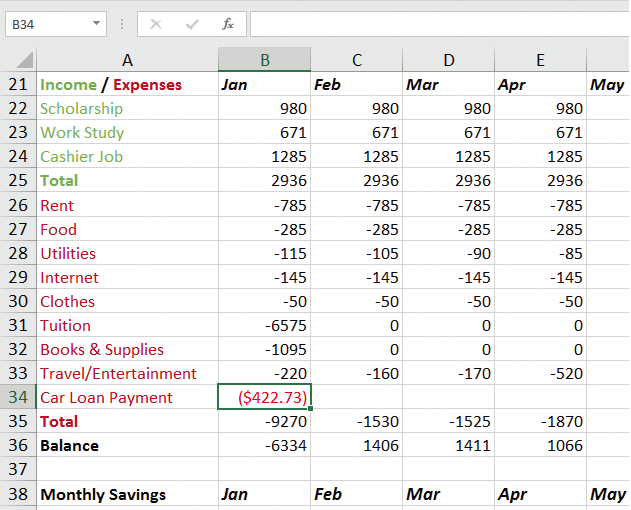Click the Rent label cell

pos(128,205)
